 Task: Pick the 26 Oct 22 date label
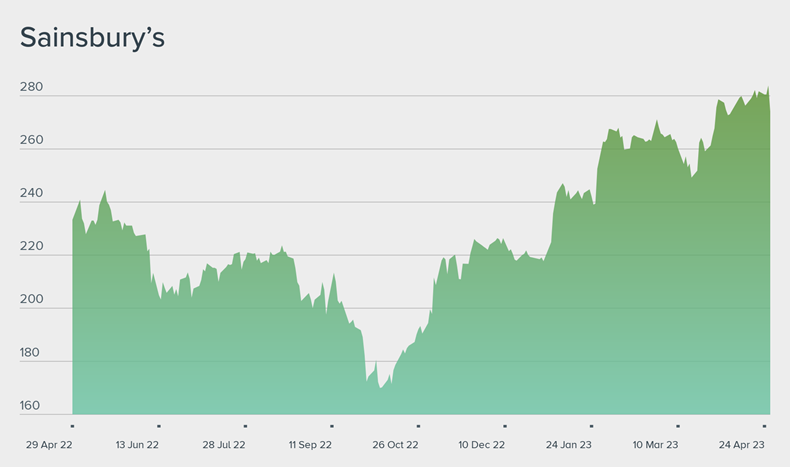pyautogui.click(x=396, y=444)
